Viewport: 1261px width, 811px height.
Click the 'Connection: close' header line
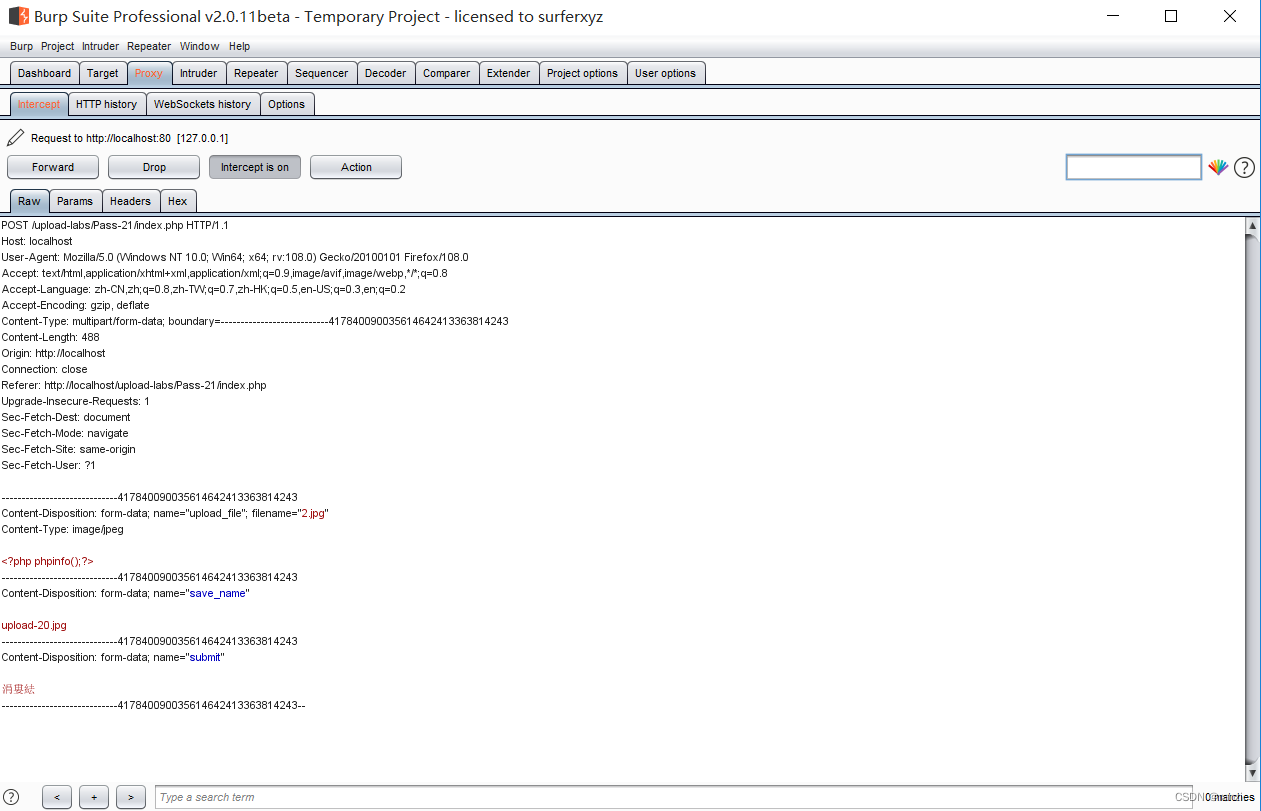[x=44, y=369]
